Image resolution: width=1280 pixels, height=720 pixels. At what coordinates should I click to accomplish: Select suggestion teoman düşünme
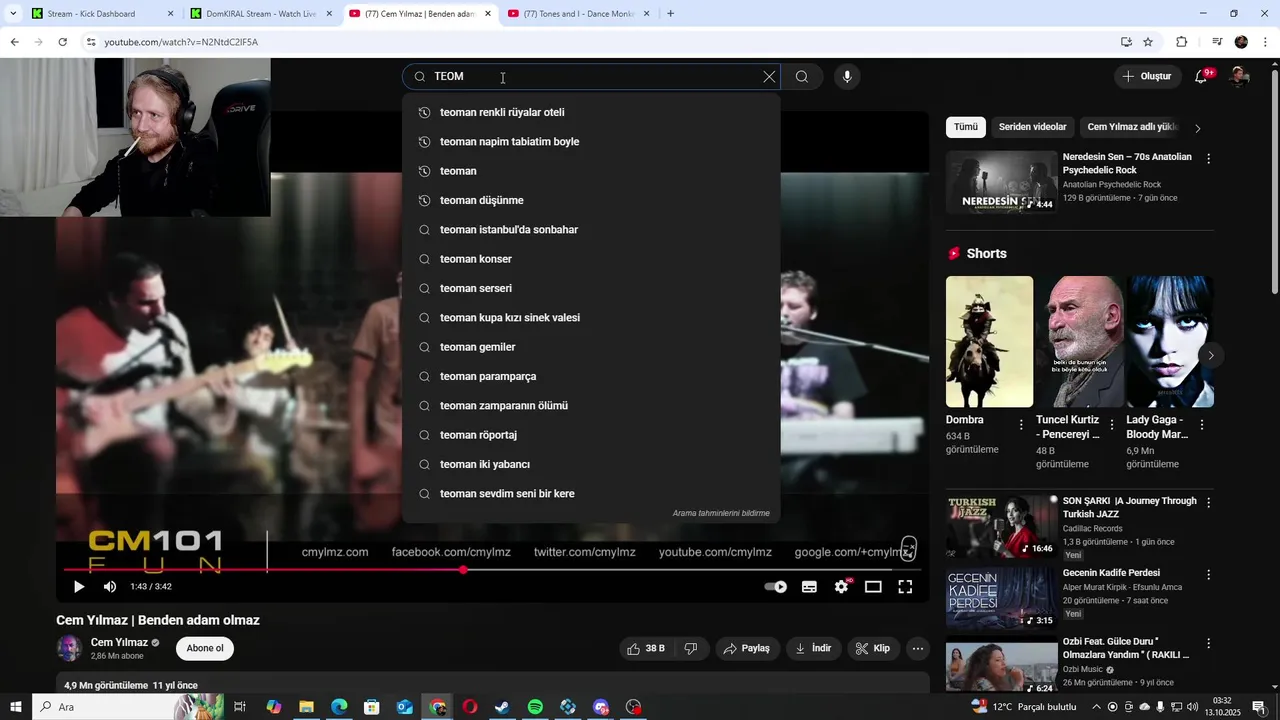click(x=591, y=200)
